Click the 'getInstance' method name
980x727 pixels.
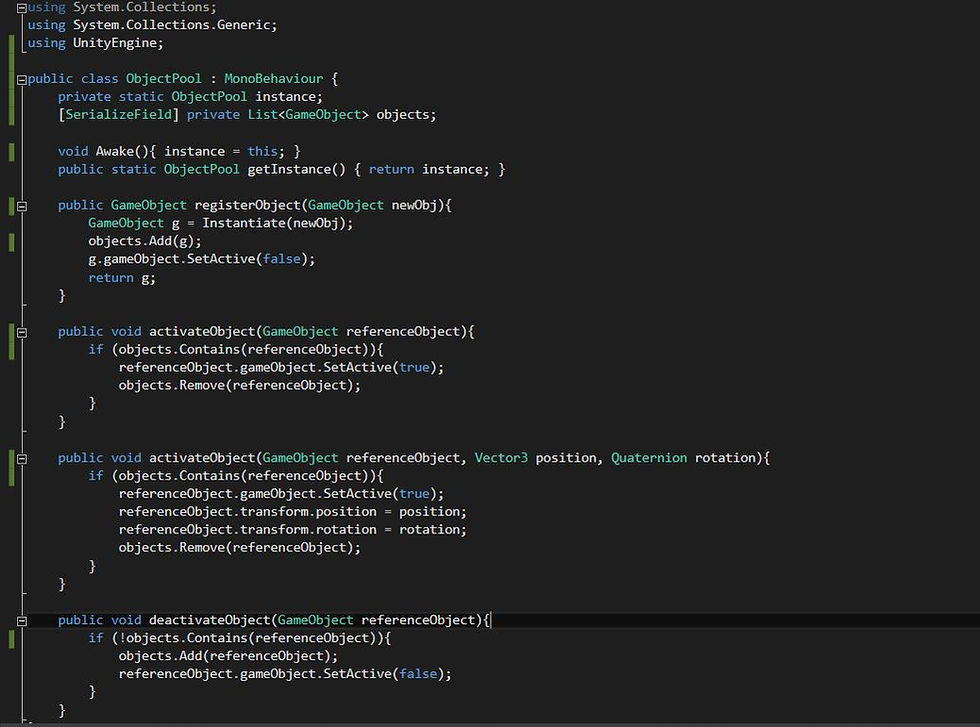click(289, 169)
